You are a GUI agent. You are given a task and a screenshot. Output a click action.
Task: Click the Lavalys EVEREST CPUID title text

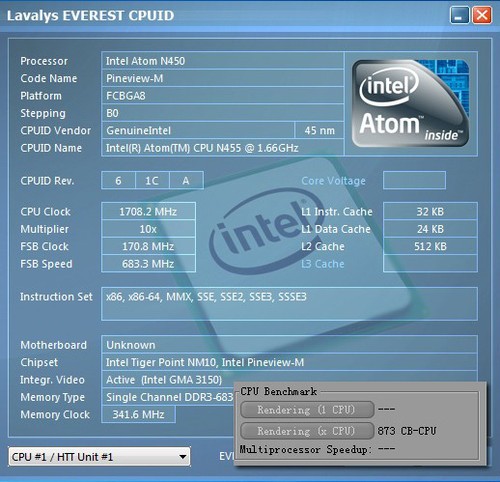[90, 15]
